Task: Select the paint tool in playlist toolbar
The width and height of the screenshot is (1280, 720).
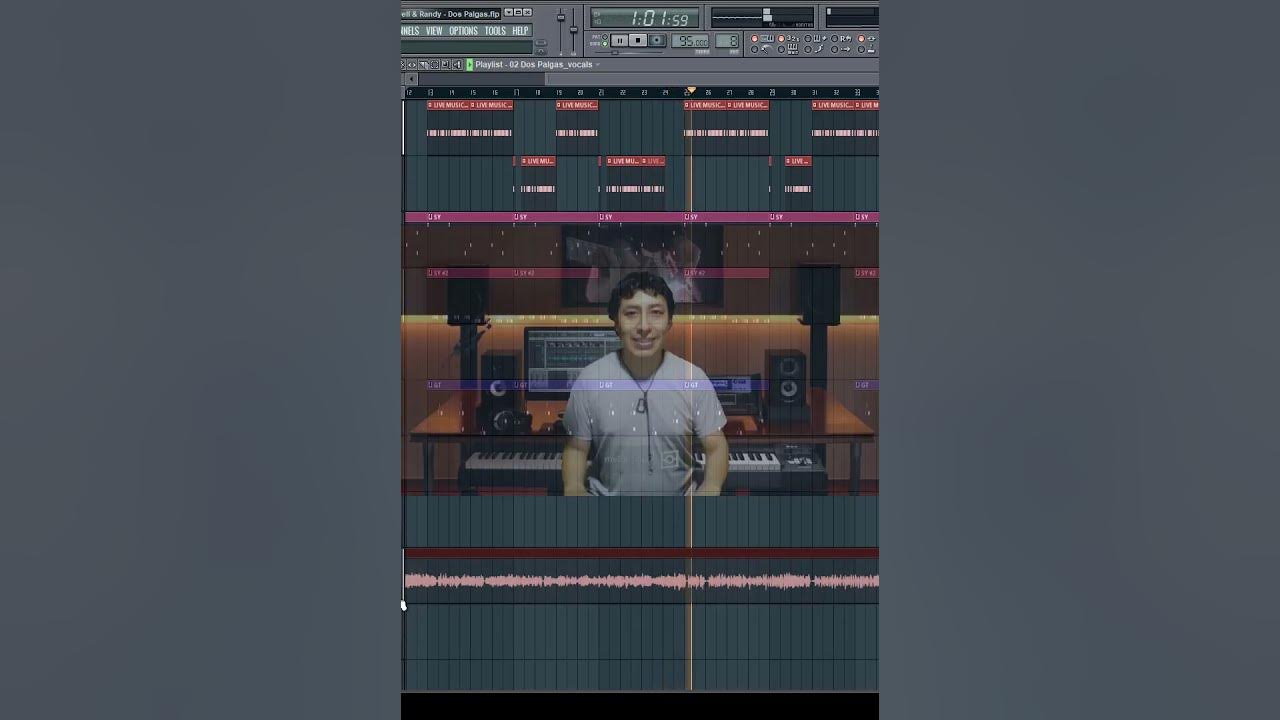Action: (x=423, y=65)
